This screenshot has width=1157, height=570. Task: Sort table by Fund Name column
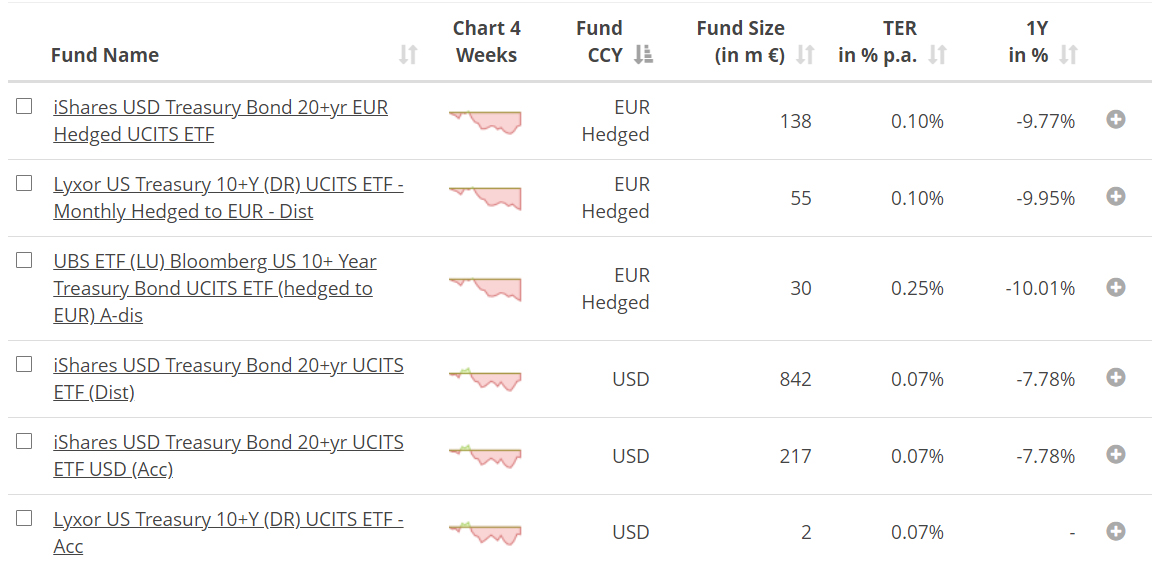tap(408, 55)
